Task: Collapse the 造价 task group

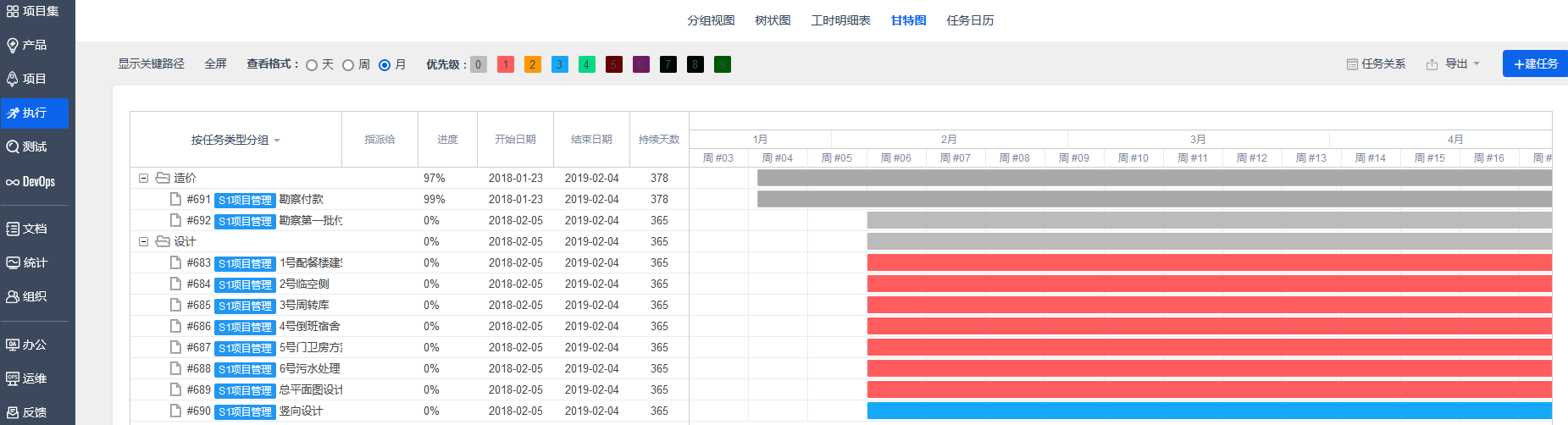Action: (143, 178)
